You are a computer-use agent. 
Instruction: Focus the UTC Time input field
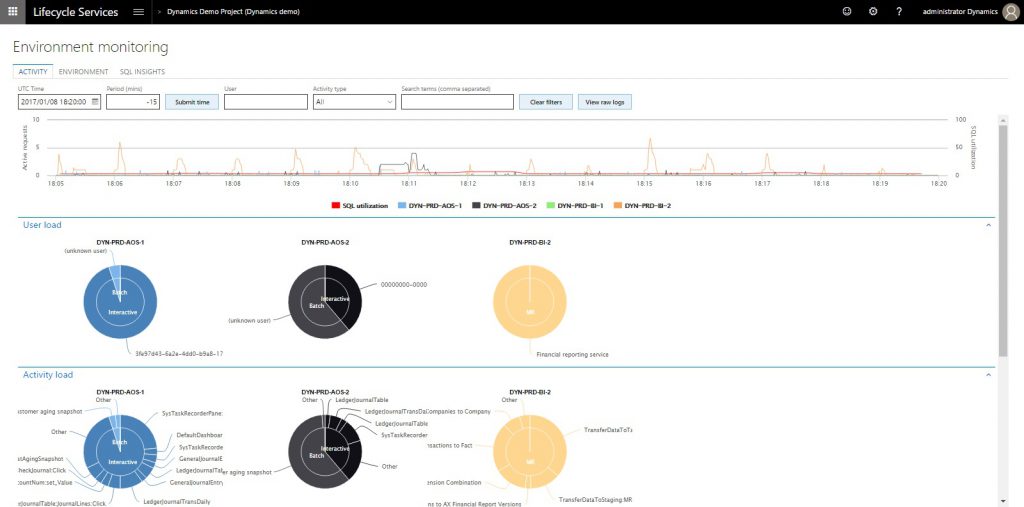(x=59, y=102)
